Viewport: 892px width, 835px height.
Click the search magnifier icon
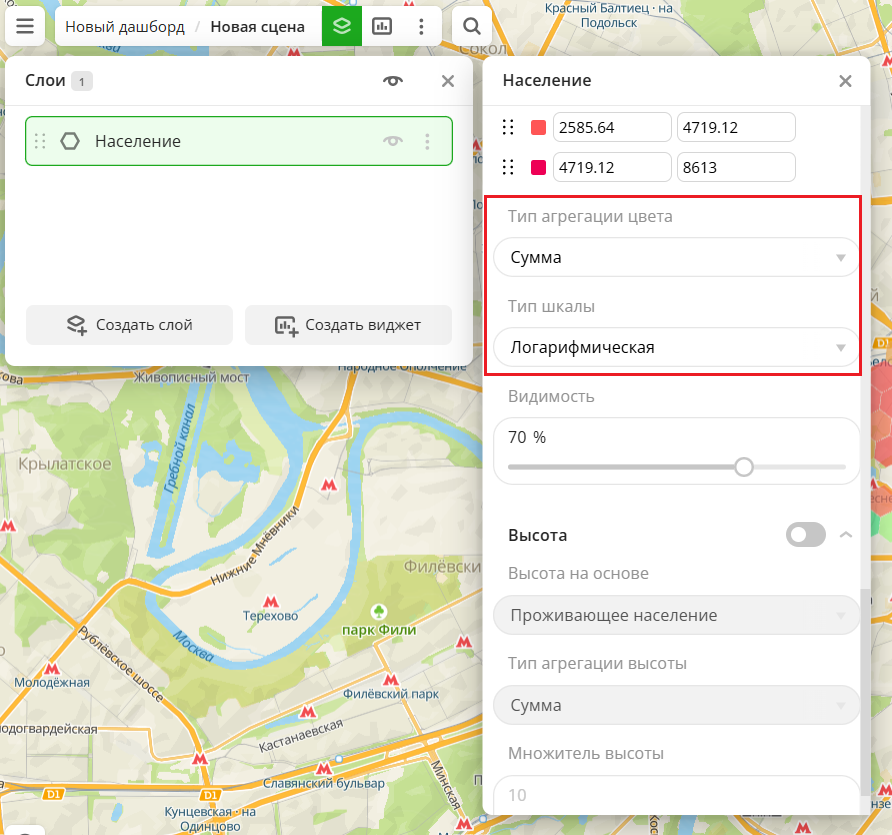[472, 26]
